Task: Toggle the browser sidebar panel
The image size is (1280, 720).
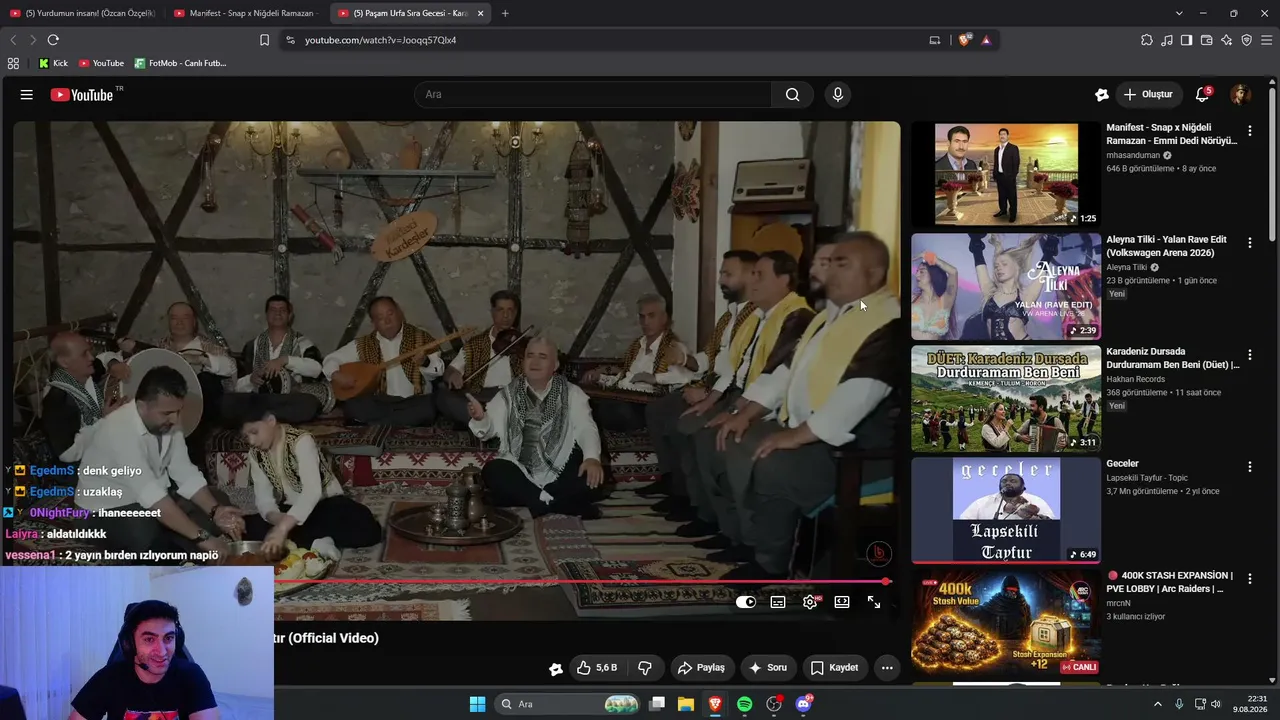Action: [1186, 40]
